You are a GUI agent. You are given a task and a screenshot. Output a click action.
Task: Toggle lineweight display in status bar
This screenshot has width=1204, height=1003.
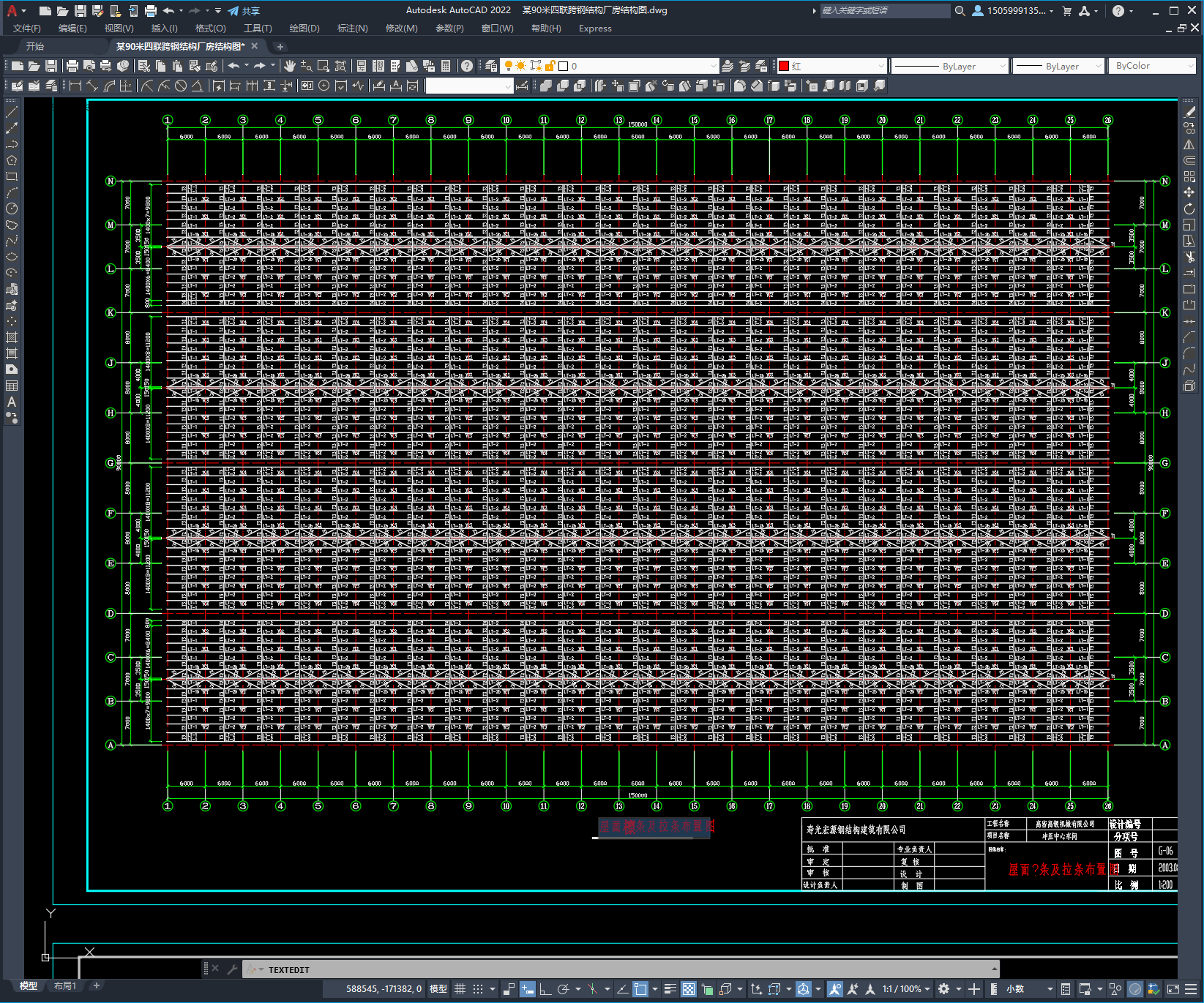pyautogui.click(x=669, y=989)
